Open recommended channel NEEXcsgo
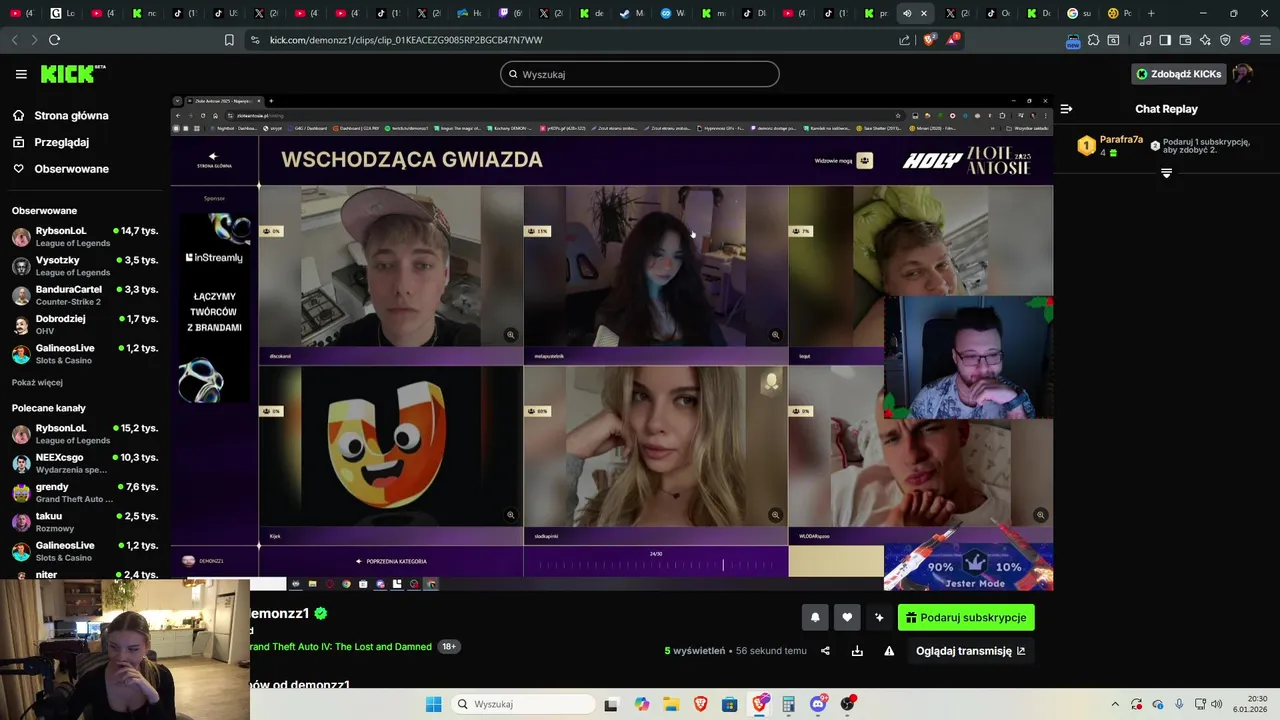The image size is (1280, 720). [85, 463]
